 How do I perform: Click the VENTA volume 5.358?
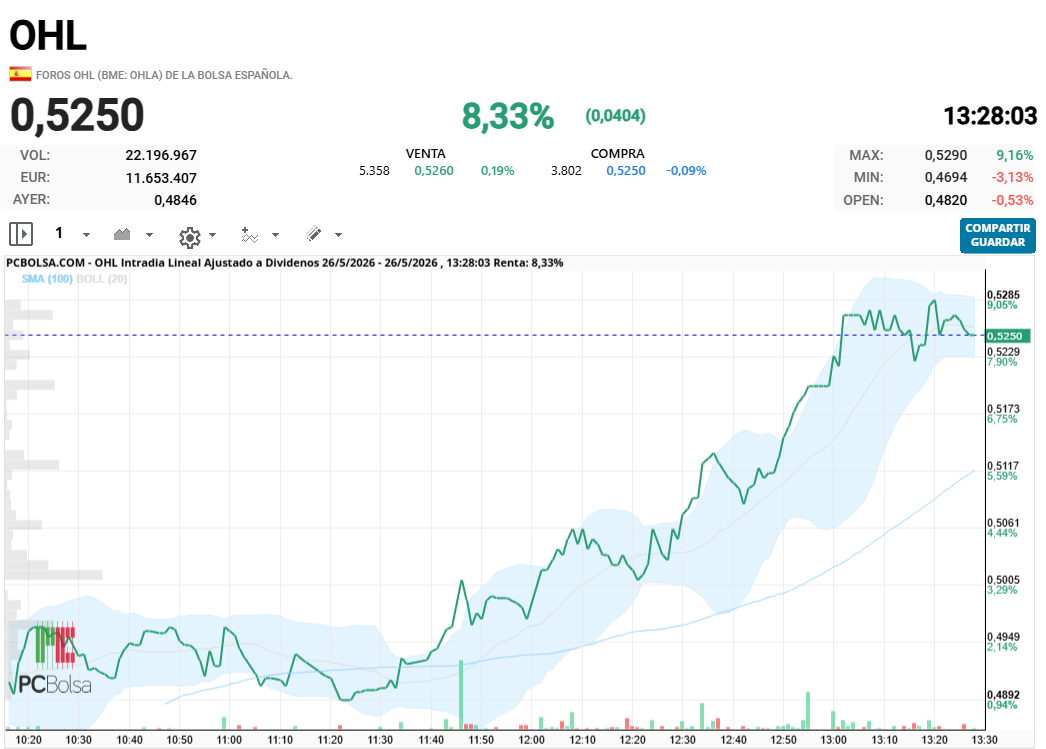[x=374, y=171]
